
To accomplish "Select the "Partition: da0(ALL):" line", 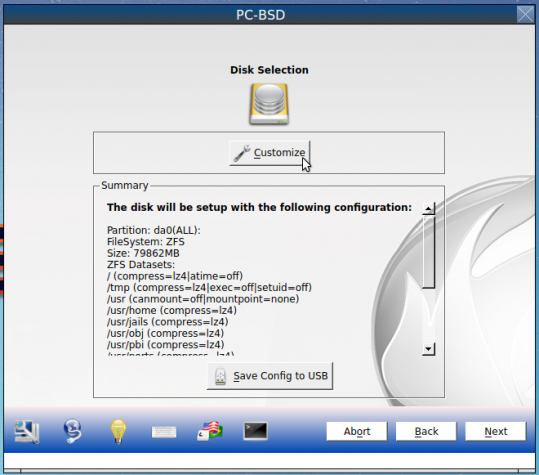I will pyautogui.click(x=154, y=230).
